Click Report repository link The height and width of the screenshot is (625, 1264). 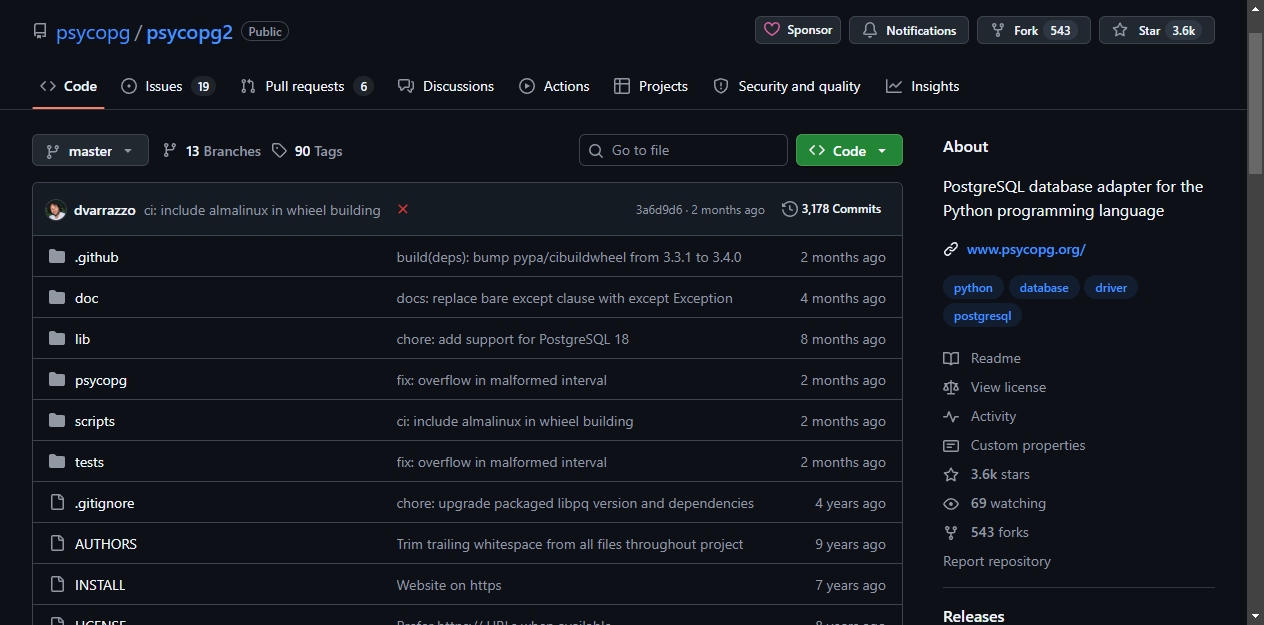[x=997, y=561]
